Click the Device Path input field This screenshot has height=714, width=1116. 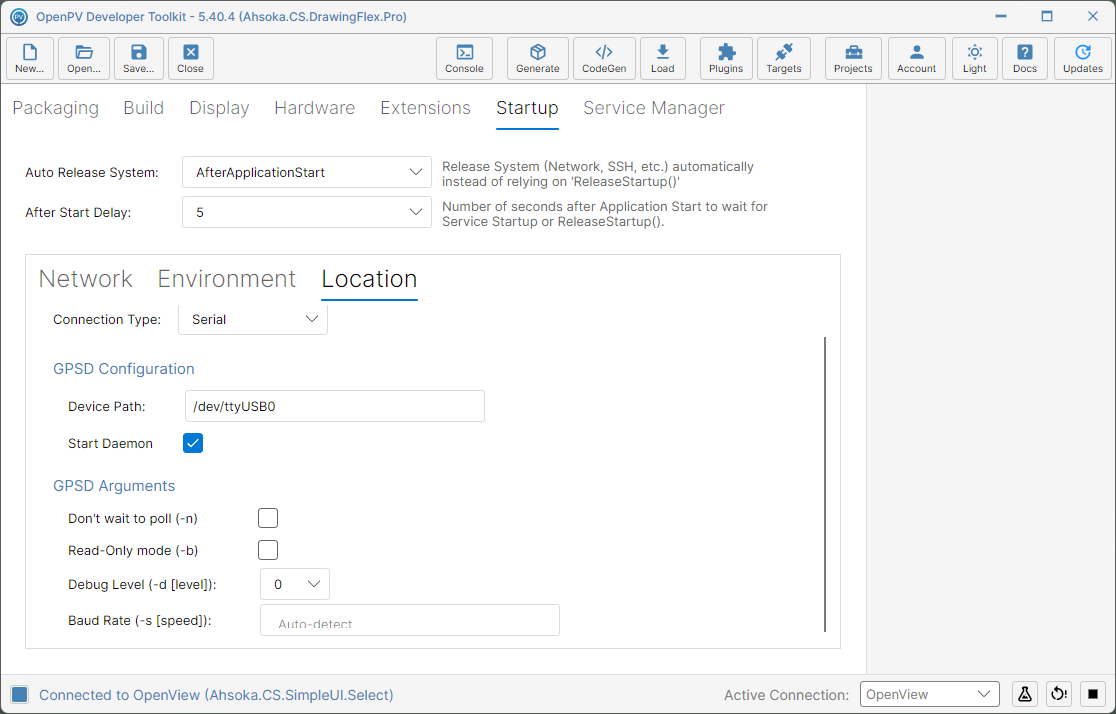pos(335,406)
